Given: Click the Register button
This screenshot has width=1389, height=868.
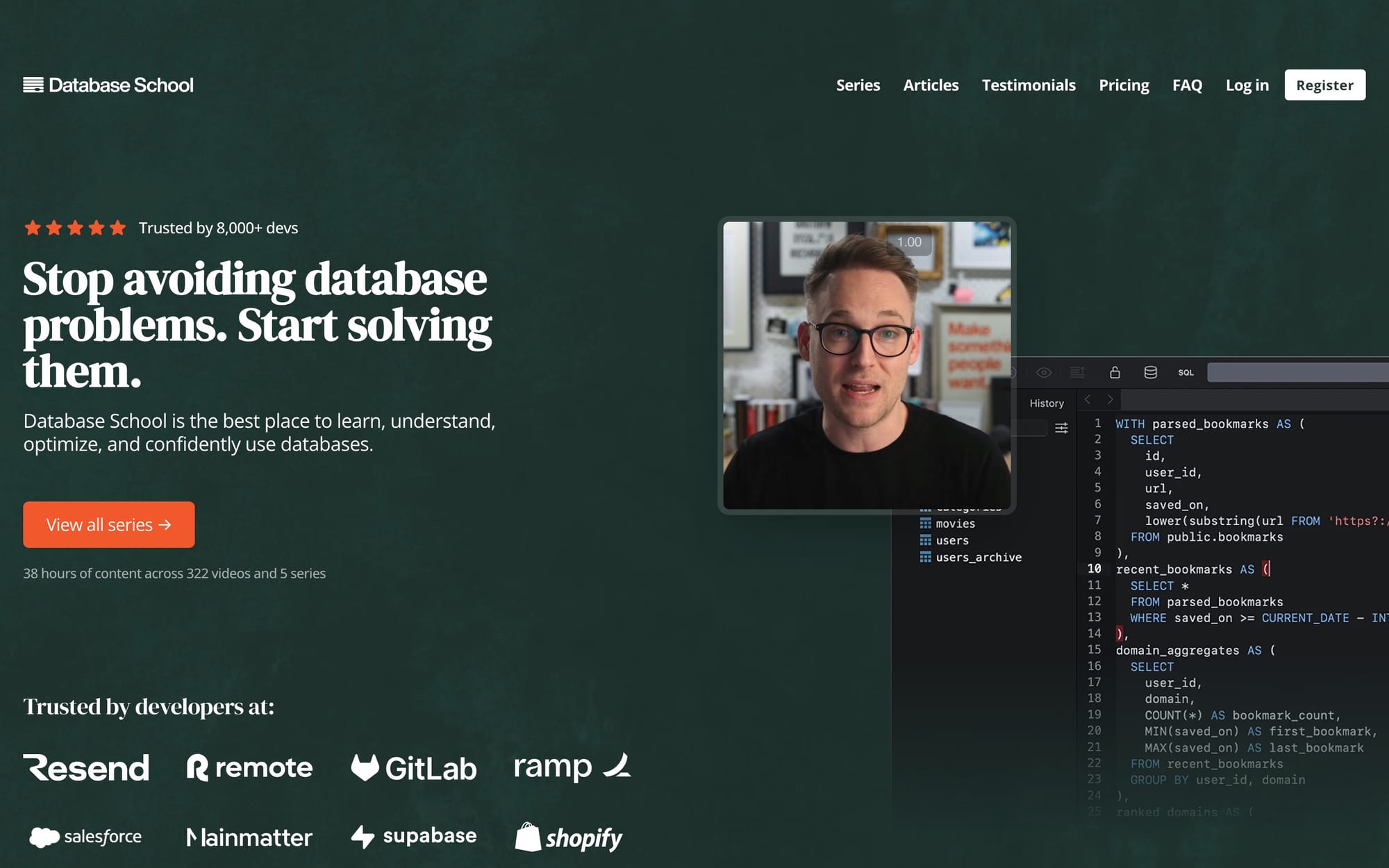Looking at the screenshot, I should tap(1324, 85).
